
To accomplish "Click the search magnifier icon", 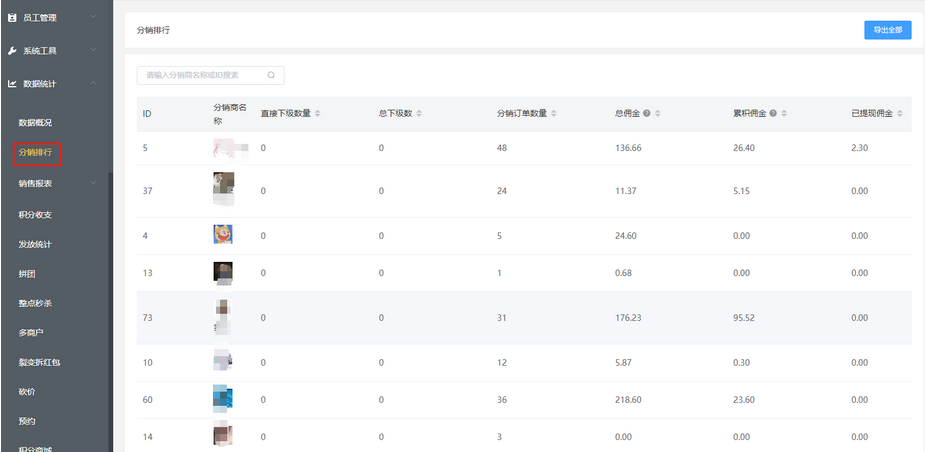I will 271,75.
